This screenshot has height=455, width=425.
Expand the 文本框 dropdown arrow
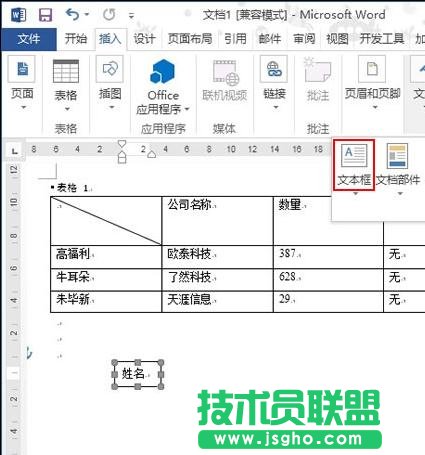pyautogui.click(x=355, y=194)
